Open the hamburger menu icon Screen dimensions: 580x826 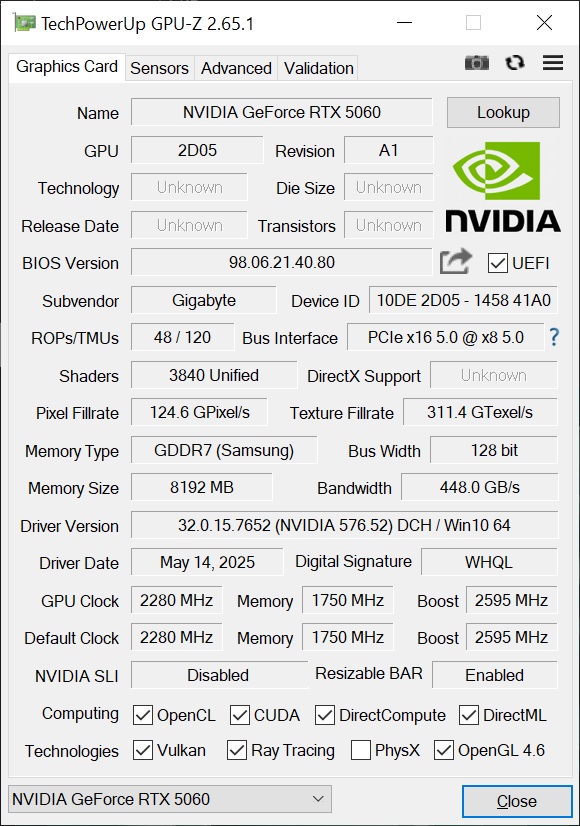click(553, 63)
